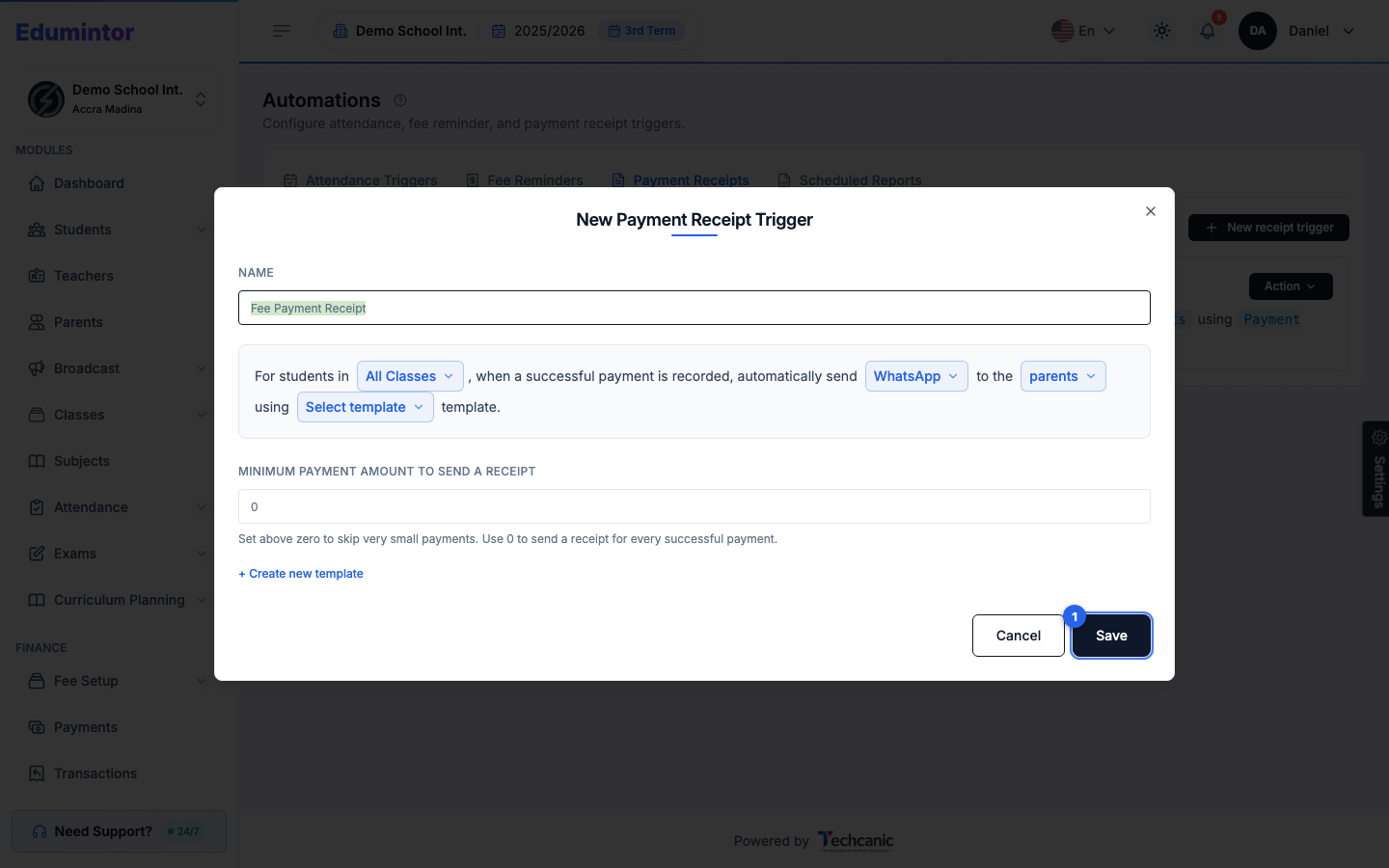Click the Fee Setup icon
The image size is (1389, 868).
point(37,681)
